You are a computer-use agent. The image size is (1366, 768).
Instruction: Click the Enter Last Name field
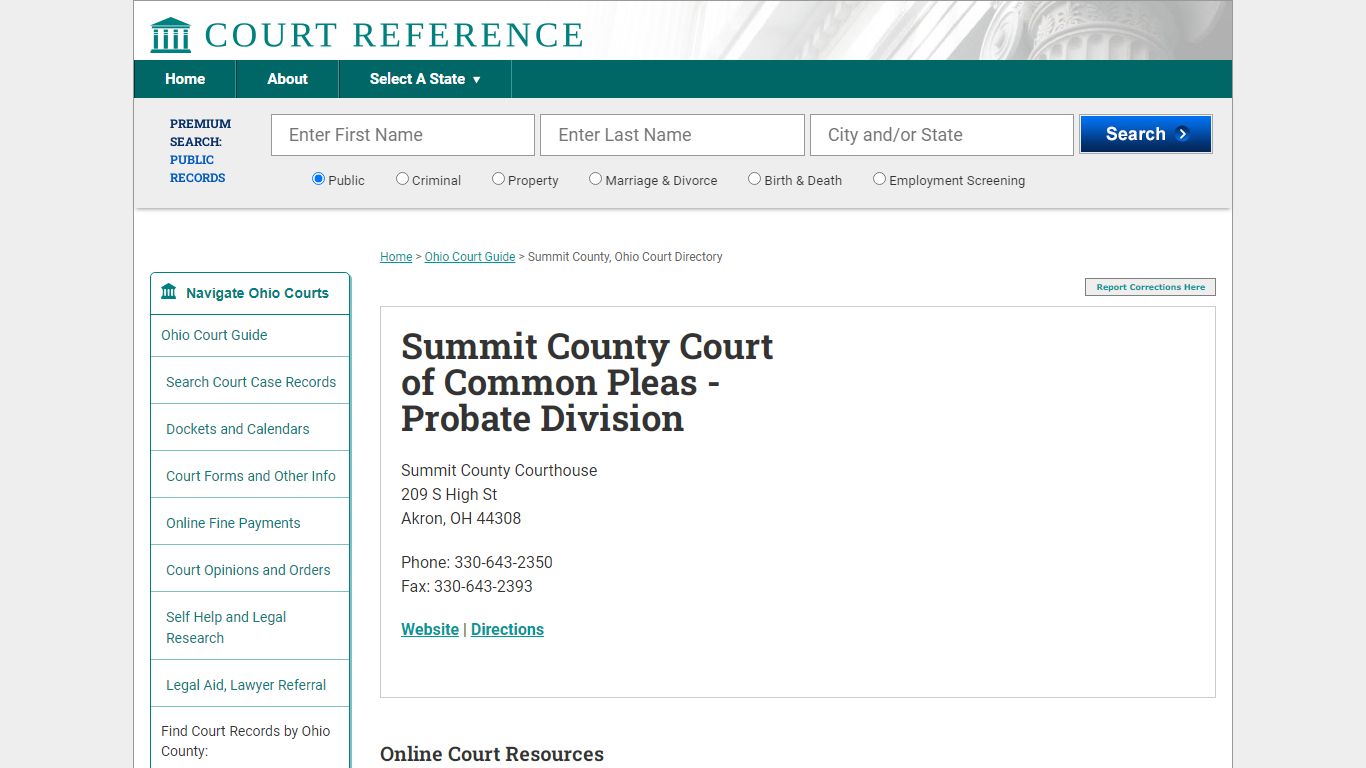point(672,135)
